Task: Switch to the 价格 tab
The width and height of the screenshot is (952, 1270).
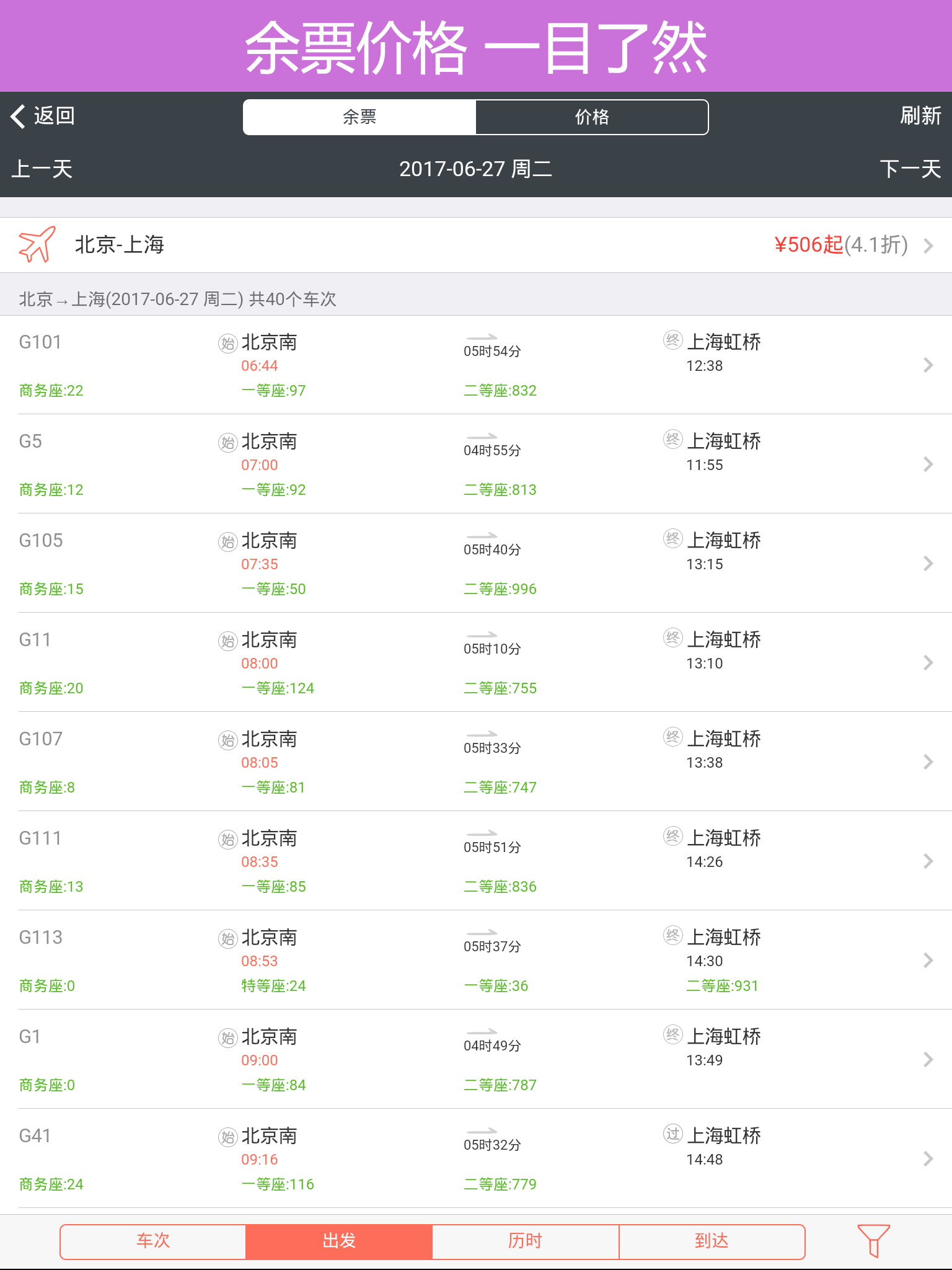Action: tap(592, 117)
